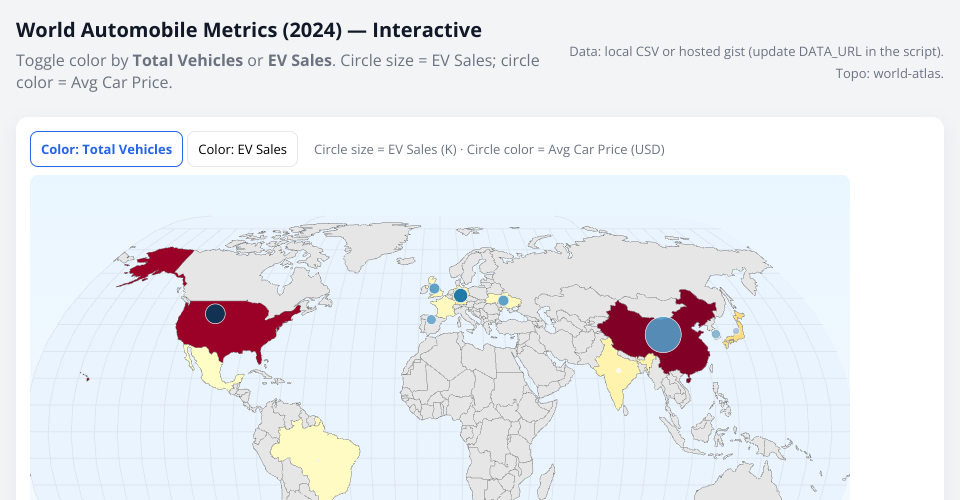The height and width of the screenshot is (500, 960).
Task: Click the large EV sales circle on China
Action: click(662, 334)
